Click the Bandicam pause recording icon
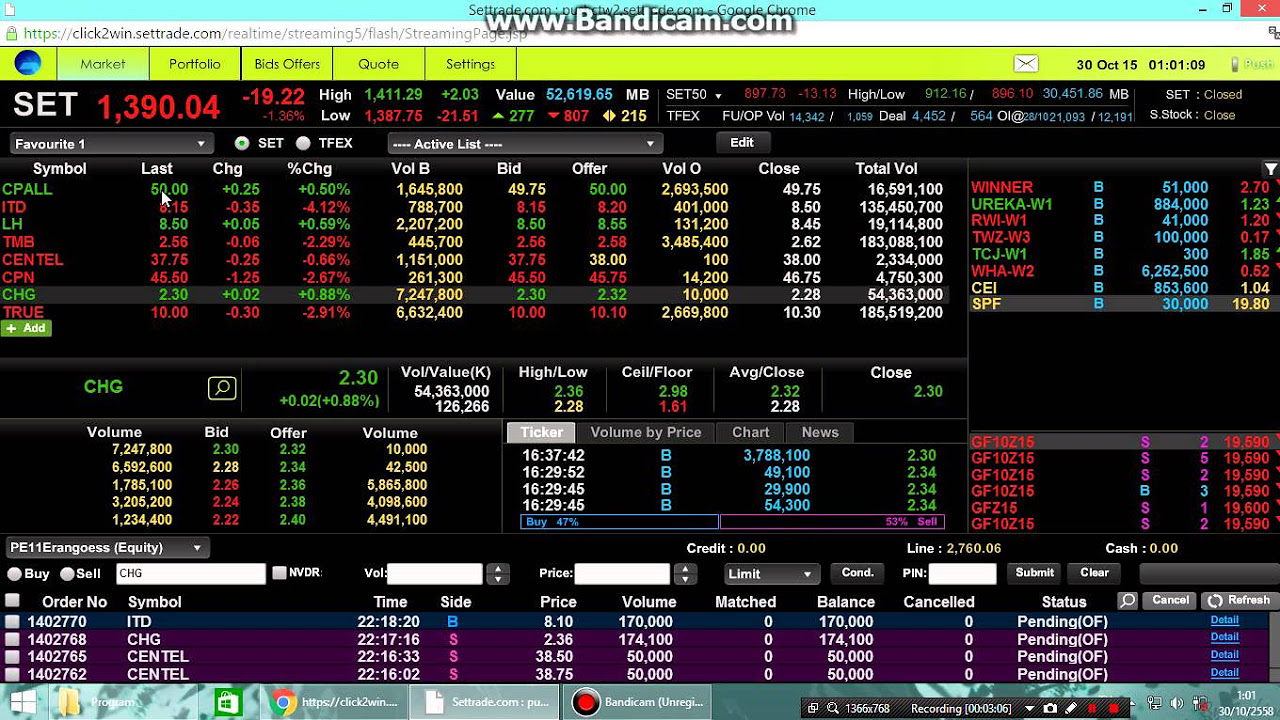This screenshot has height=720, width=1280. point(1092,708)
